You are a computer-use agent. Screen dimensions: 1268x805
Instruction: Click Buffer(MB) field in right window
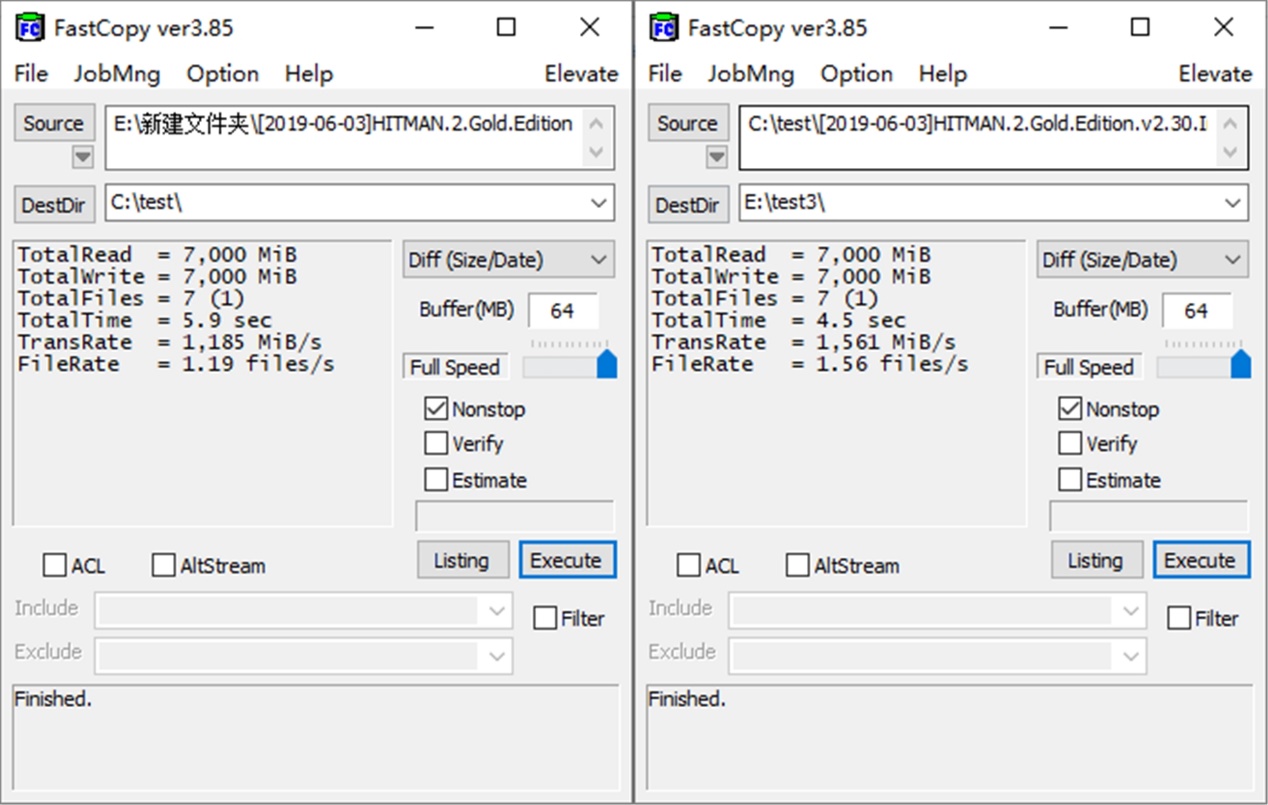(1197, 311)
